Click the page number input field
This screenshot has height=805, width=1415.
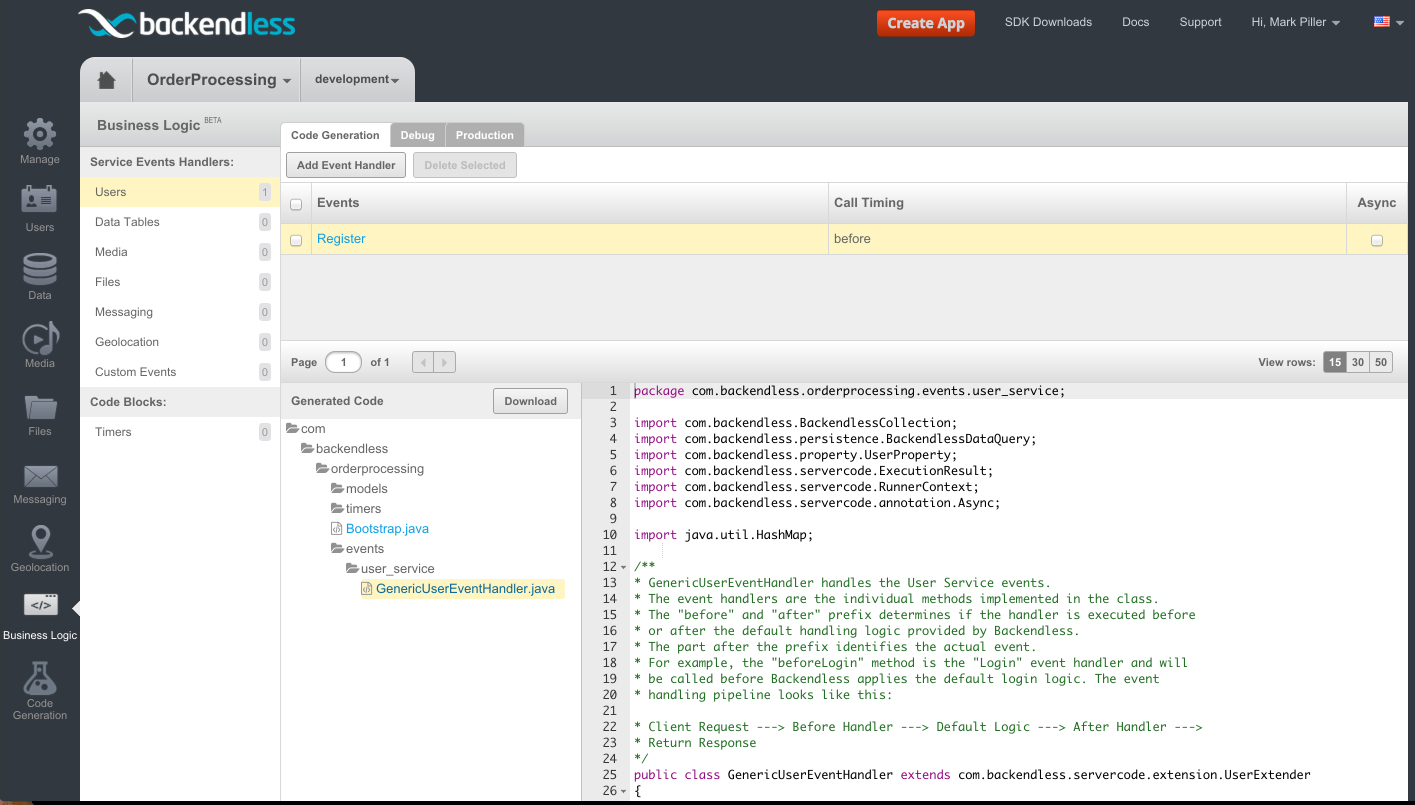(x=343, y=362)
